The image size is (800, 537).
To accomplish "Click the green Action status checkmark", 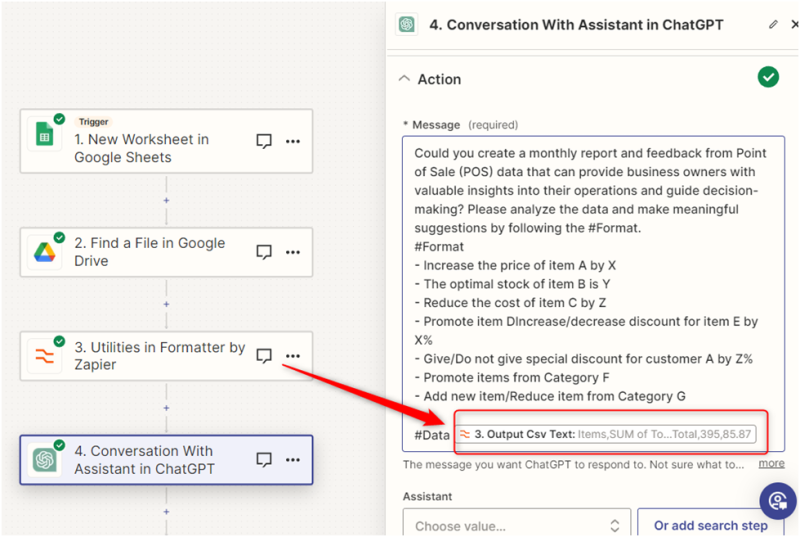I will point(768,77).
